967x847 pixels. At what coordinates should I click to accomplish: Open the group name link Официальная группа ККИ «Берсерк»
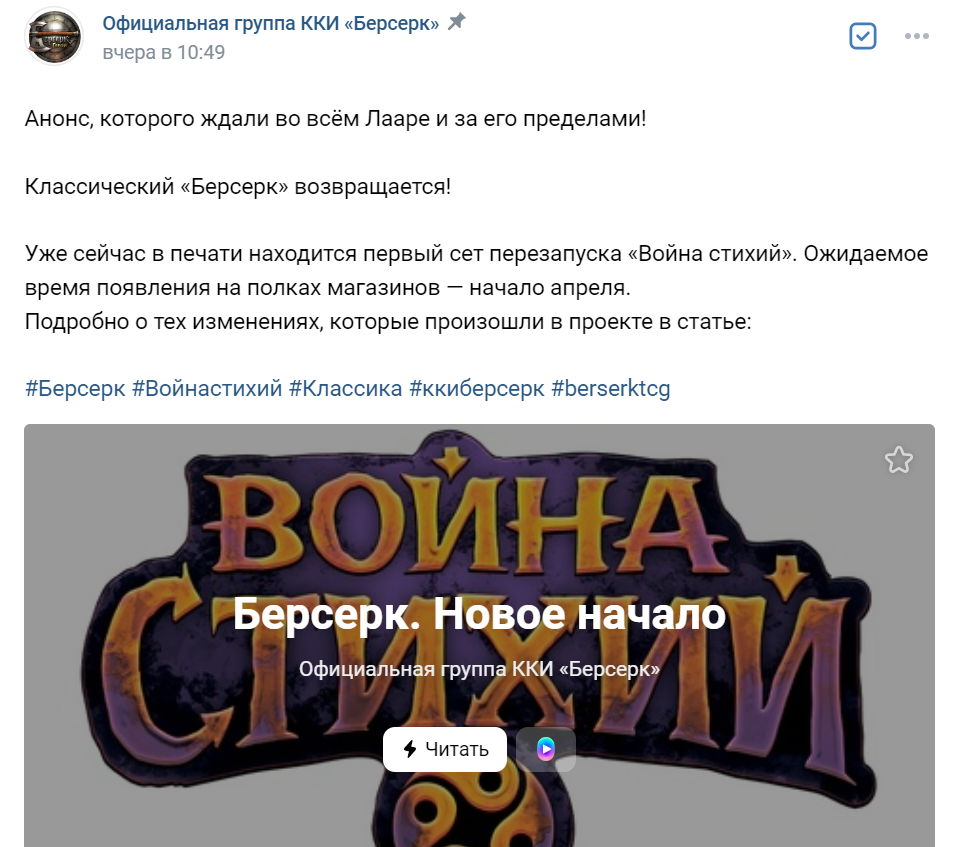[x=270, y=23]
